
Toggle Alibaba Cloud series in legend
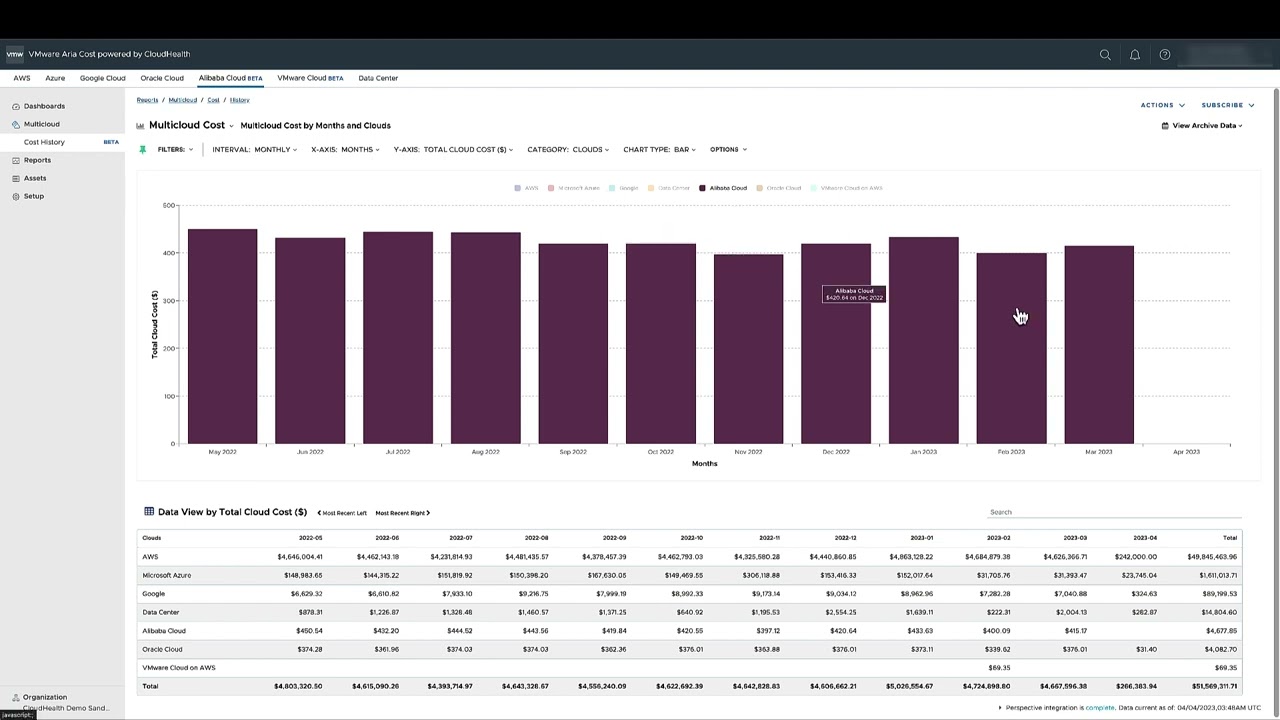pos(723,188)
